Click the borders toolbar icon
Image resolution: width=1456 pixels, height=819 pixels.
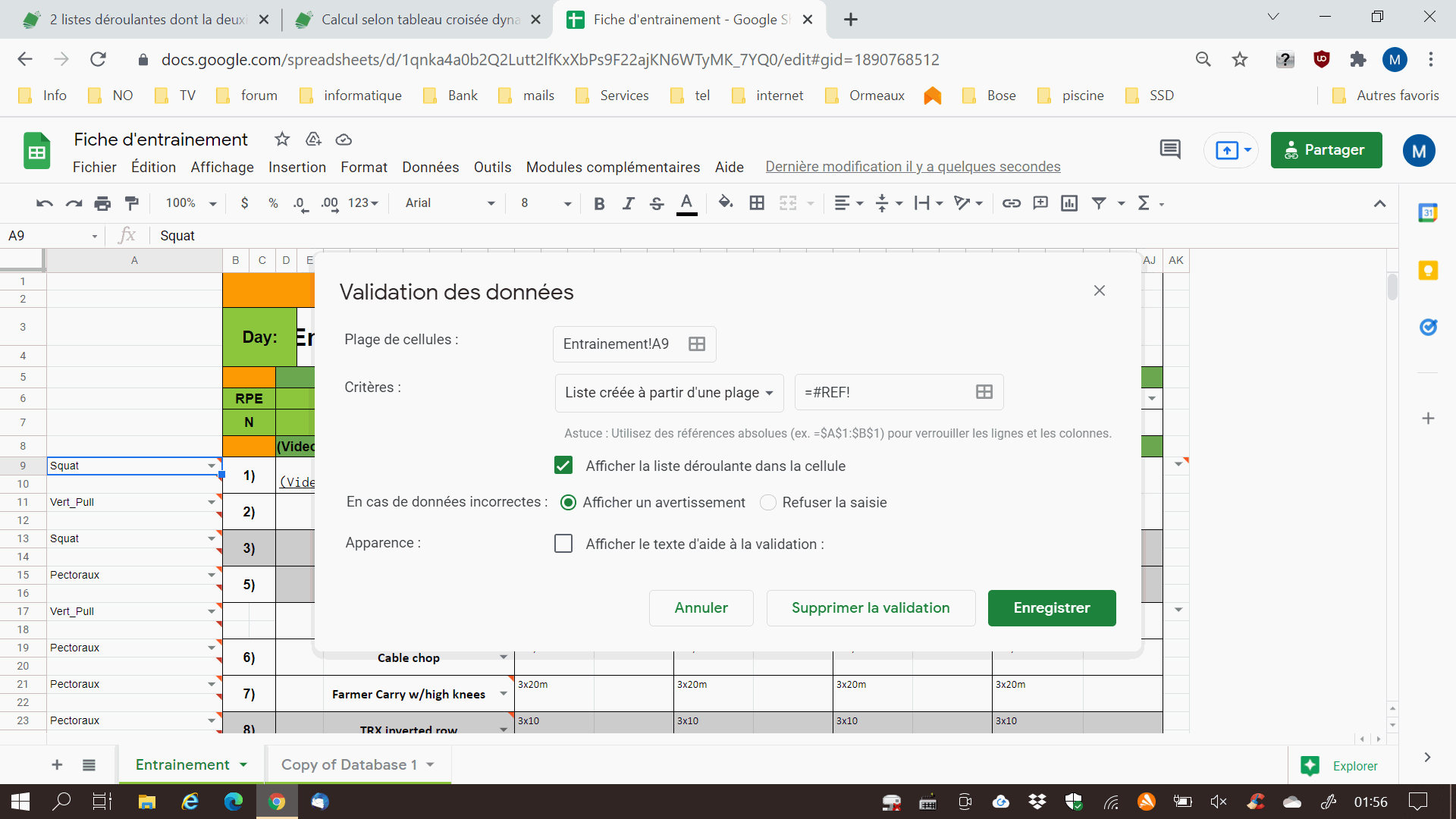[x=756, y=203]
